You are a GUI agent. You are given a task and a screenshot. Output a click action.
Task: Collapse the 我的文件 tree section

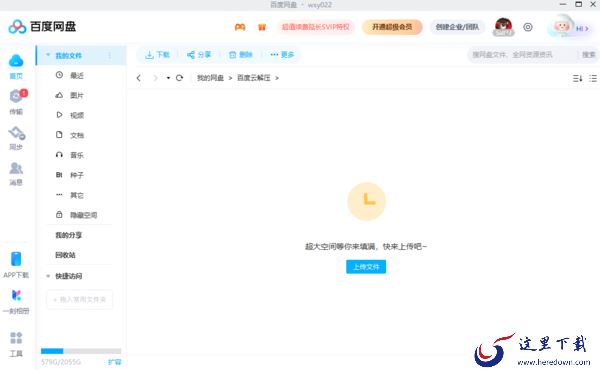(48, 55)
